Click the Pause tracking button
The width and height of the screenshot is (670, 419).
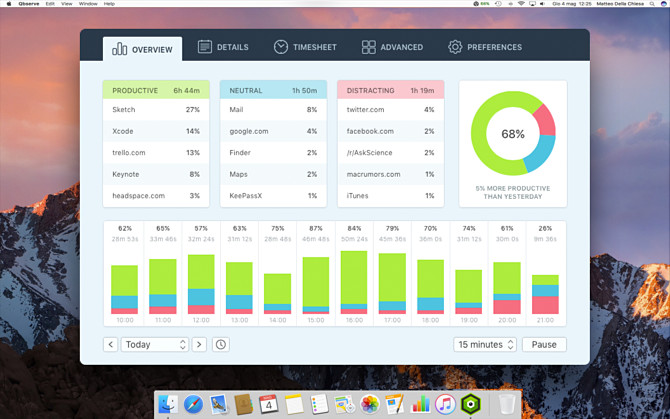pos(544,345)
